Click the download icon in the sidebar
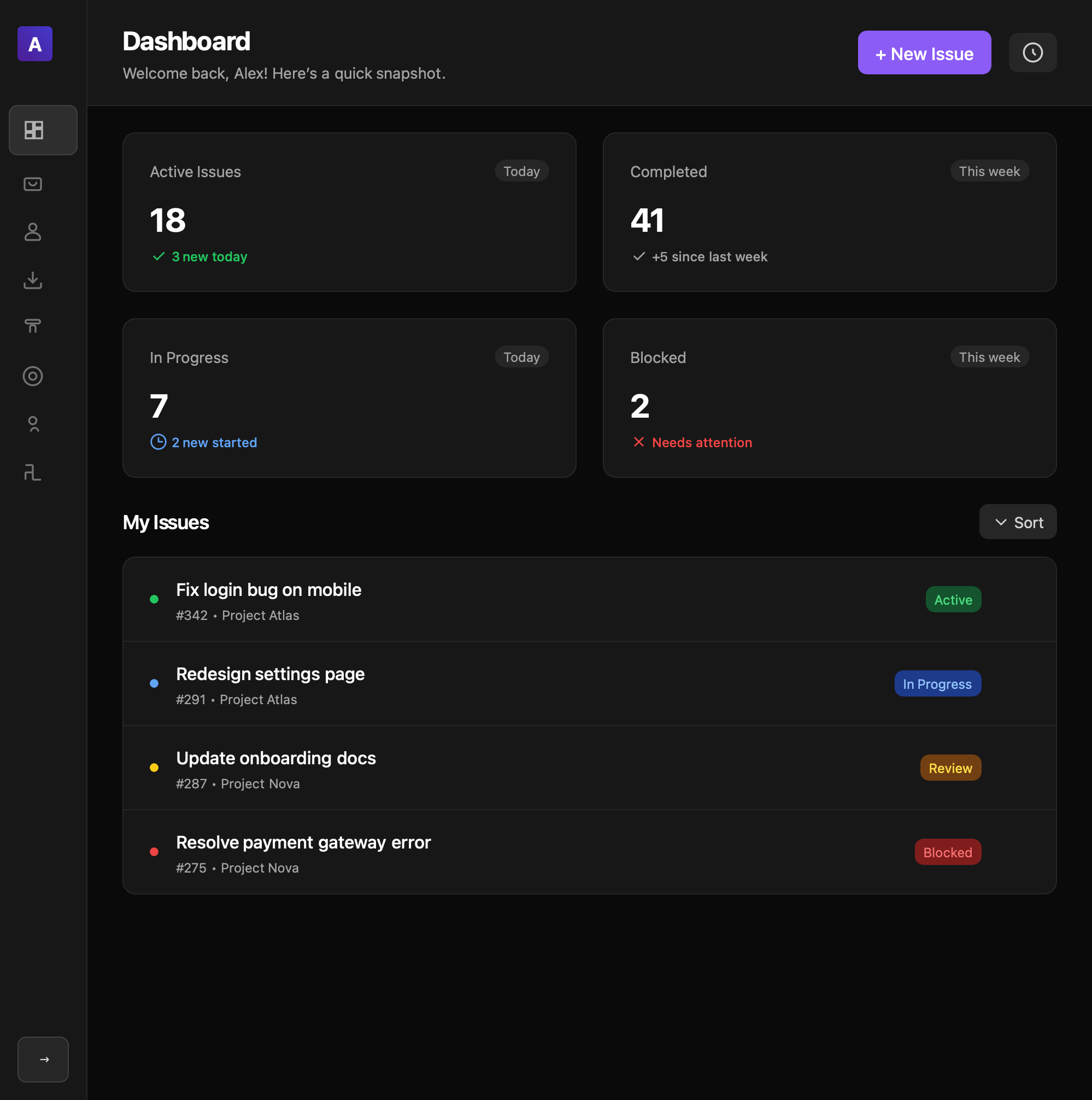The width and height of the screenshot is (1092, 1100). point(32,280)
